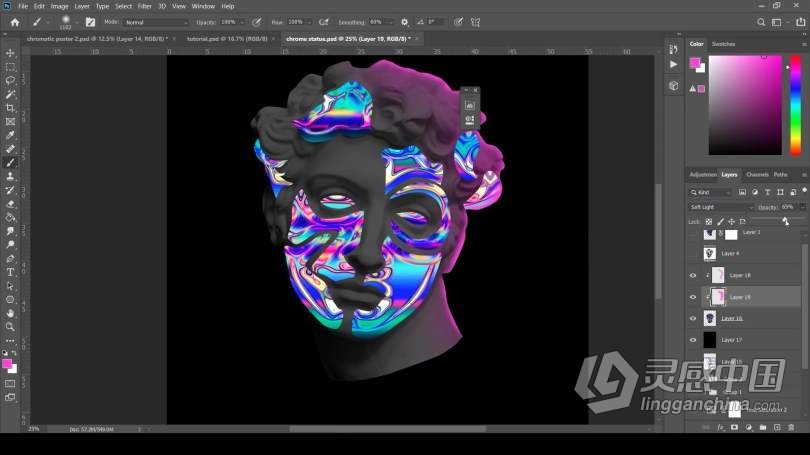The image size is (810, 455).
Task: Select the Layer 16 layer name
Action: (x=732, y=318)
